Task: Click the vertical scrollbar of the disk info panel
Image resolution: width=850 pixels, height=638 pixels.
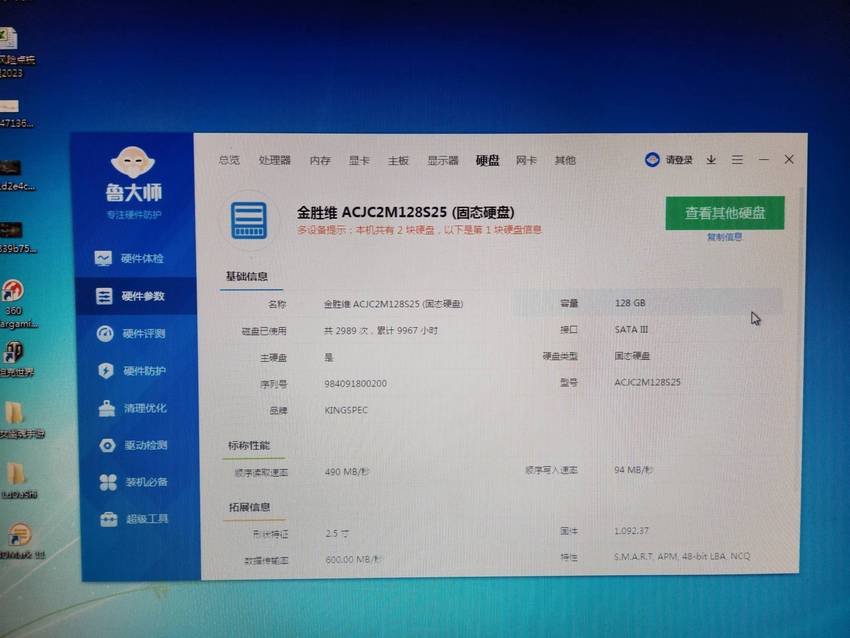Action: (798, 339)
